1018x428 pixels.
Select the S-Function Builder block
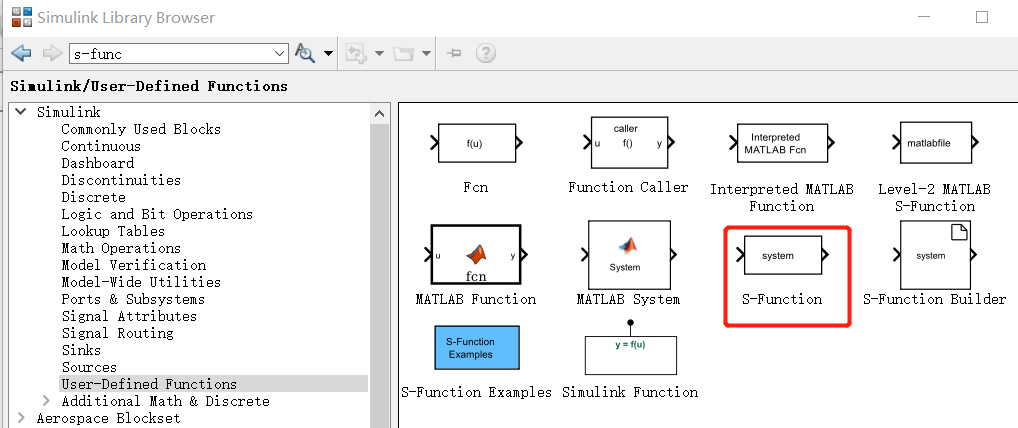[934, 255]
